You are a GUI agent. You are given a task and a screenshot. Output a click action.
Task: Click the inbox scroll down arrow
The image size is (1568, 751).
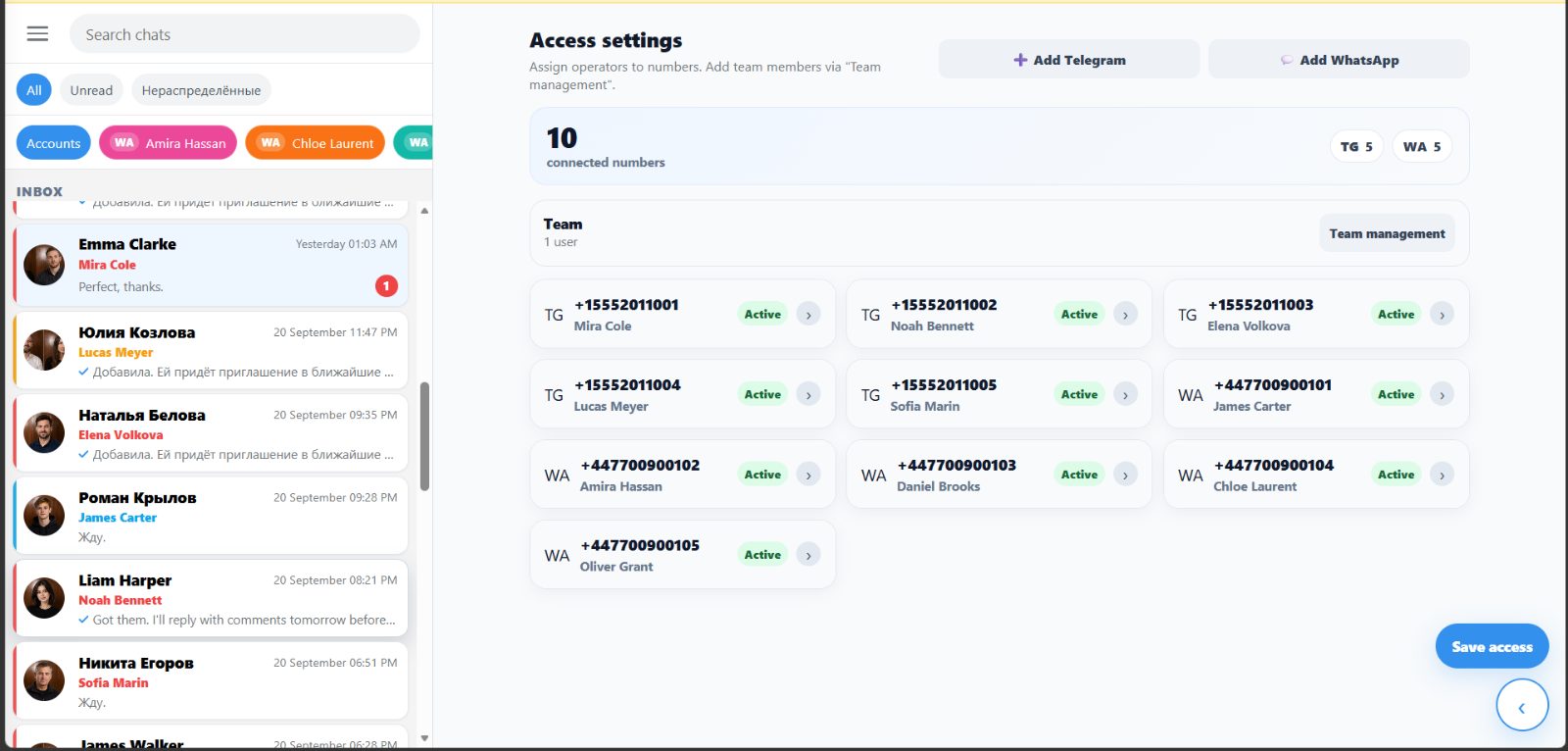424,738
